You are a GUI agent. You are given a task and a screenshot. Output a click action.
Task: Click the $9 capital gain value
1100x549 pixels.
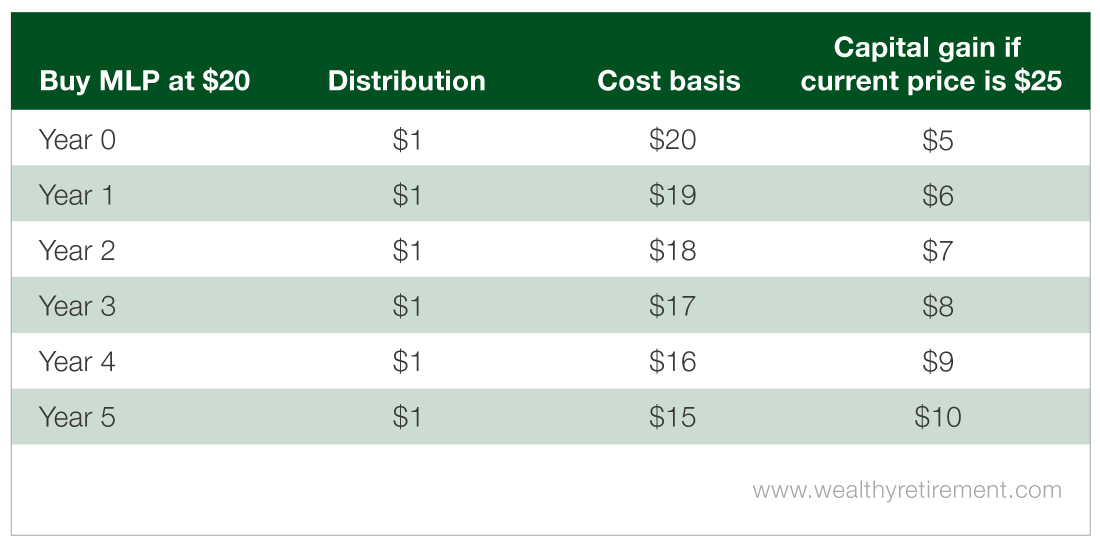tap(938, 362)
